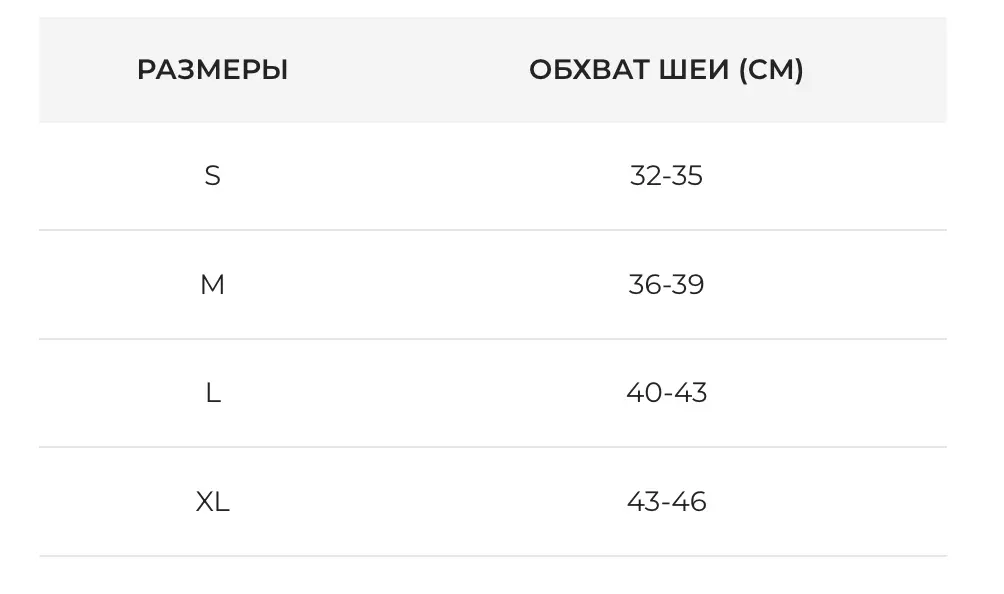Click the divider line below the S row
Screen dimensions: 1004x594
[492, 230]
